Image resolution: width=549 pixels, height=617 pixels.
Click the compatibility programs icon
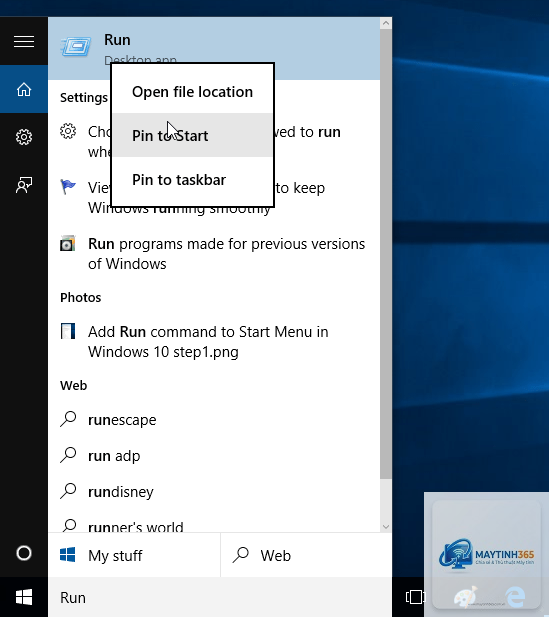pyautogui.click(x=67, y=243)
